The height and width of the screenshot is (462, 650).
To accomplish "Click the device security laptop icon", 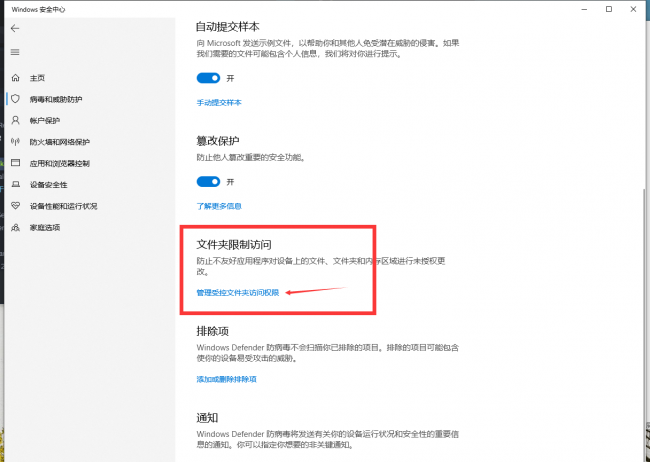I will click(x=15, y=185).
